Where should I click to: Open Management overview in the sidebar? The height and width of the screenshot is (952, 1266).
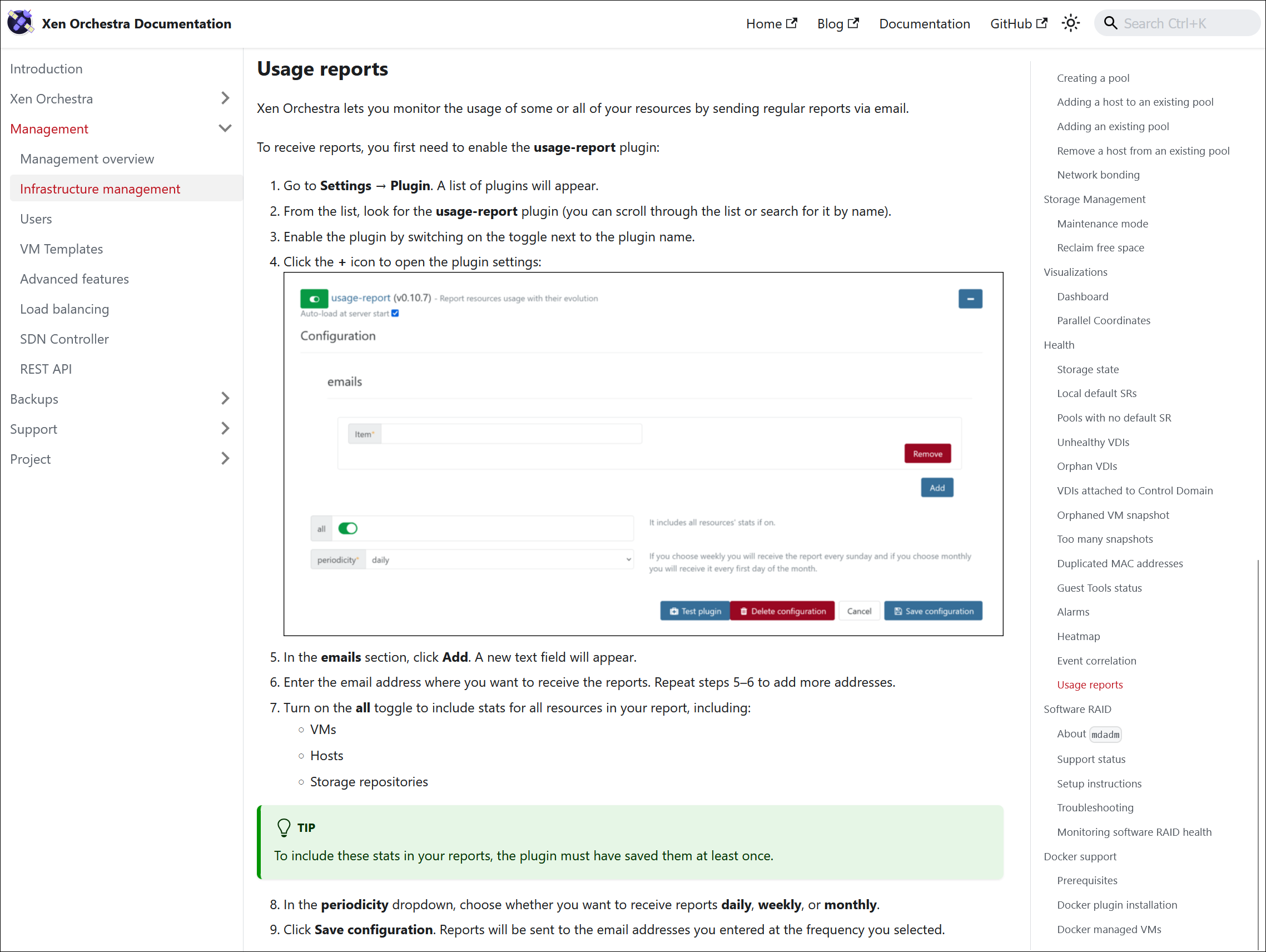tap(87, 158)
